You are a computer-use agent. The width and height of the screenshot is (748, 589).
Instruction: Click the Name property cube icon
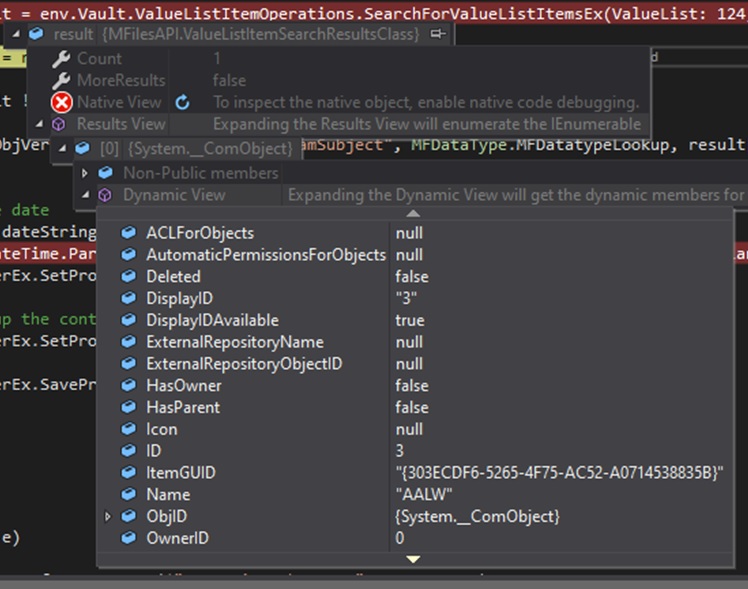click(x=128, y=494)
